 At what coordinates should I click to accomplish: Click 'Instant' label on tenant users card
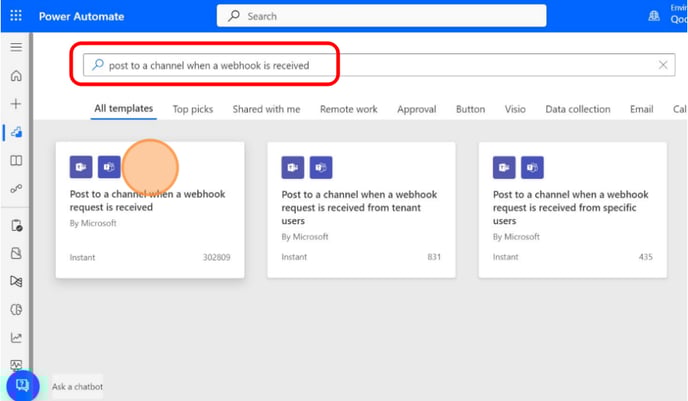pos(294,257)
